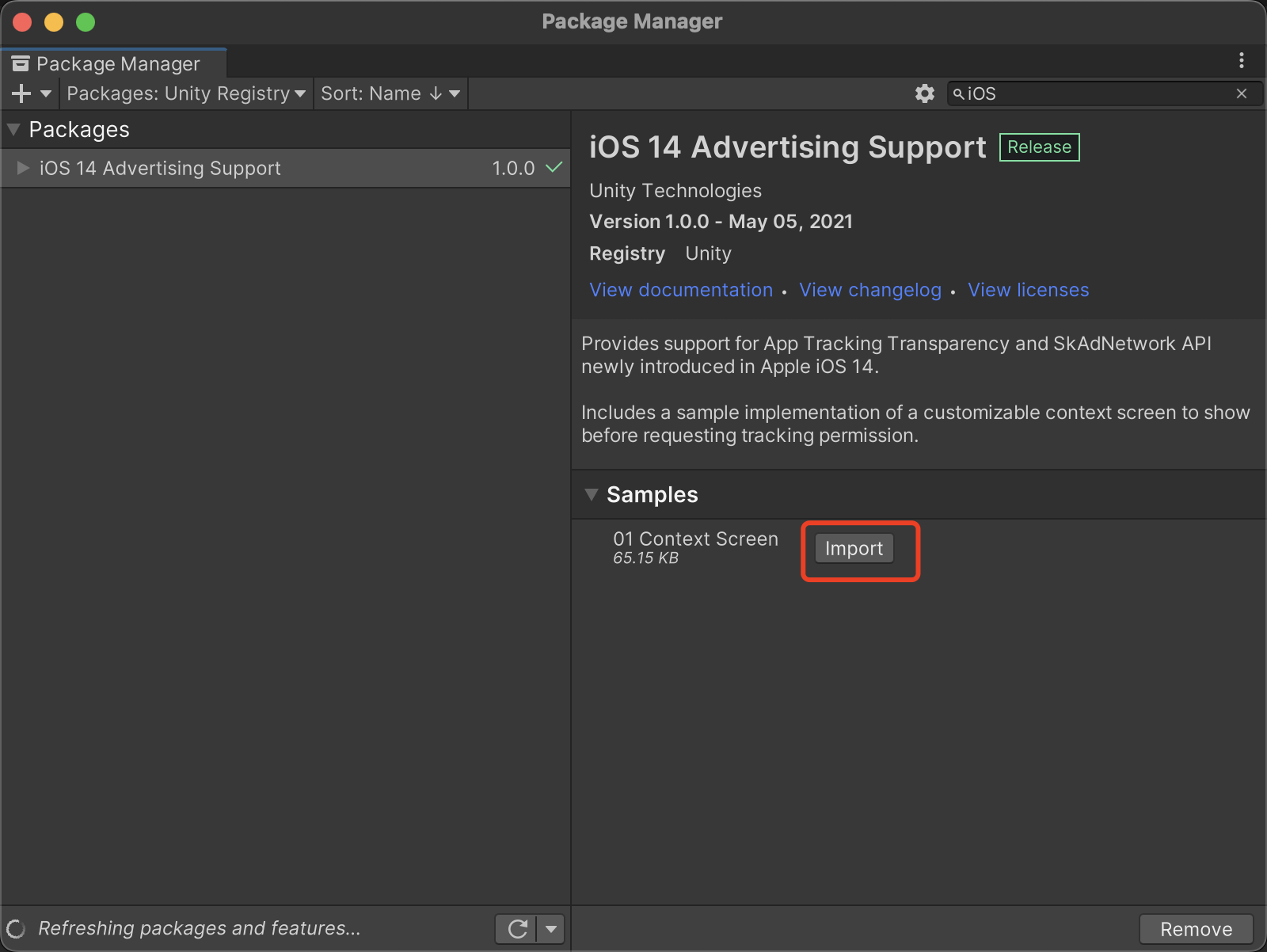This screenshot has height=952, width=1267.
Task: Import the 01 Context Screen sample
Action: 854,548
